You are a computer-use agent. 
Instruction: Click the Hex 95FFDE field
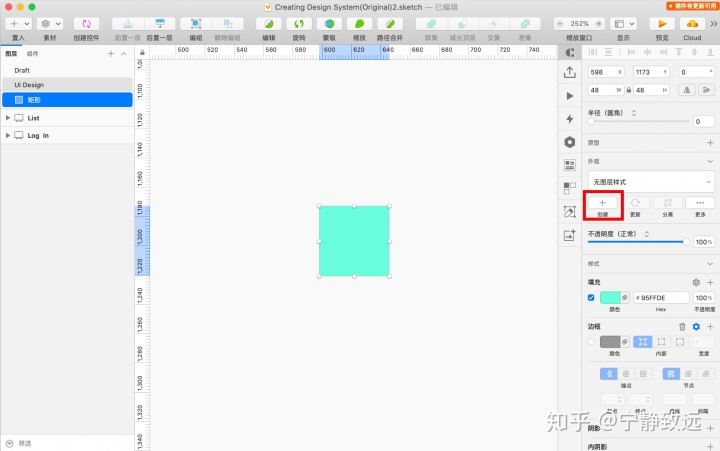pyautogui.click(x=661, y=298)
